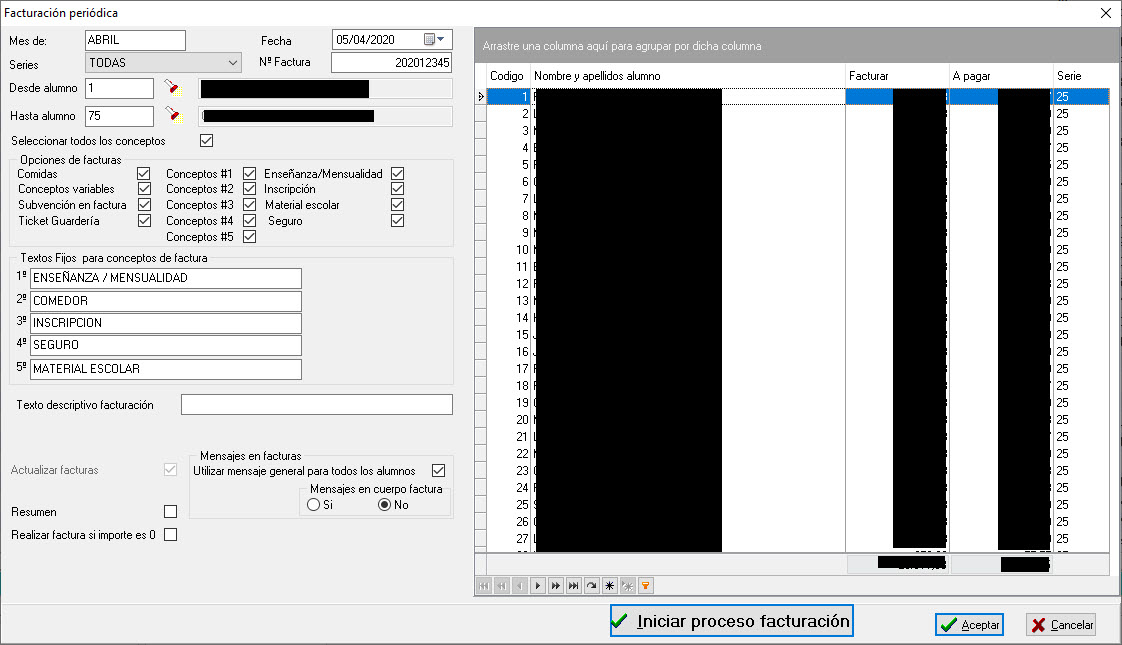Select grid row with Codigo 15
The height and width of the screenshot is (645, 1122).
(x=798, y=334)
